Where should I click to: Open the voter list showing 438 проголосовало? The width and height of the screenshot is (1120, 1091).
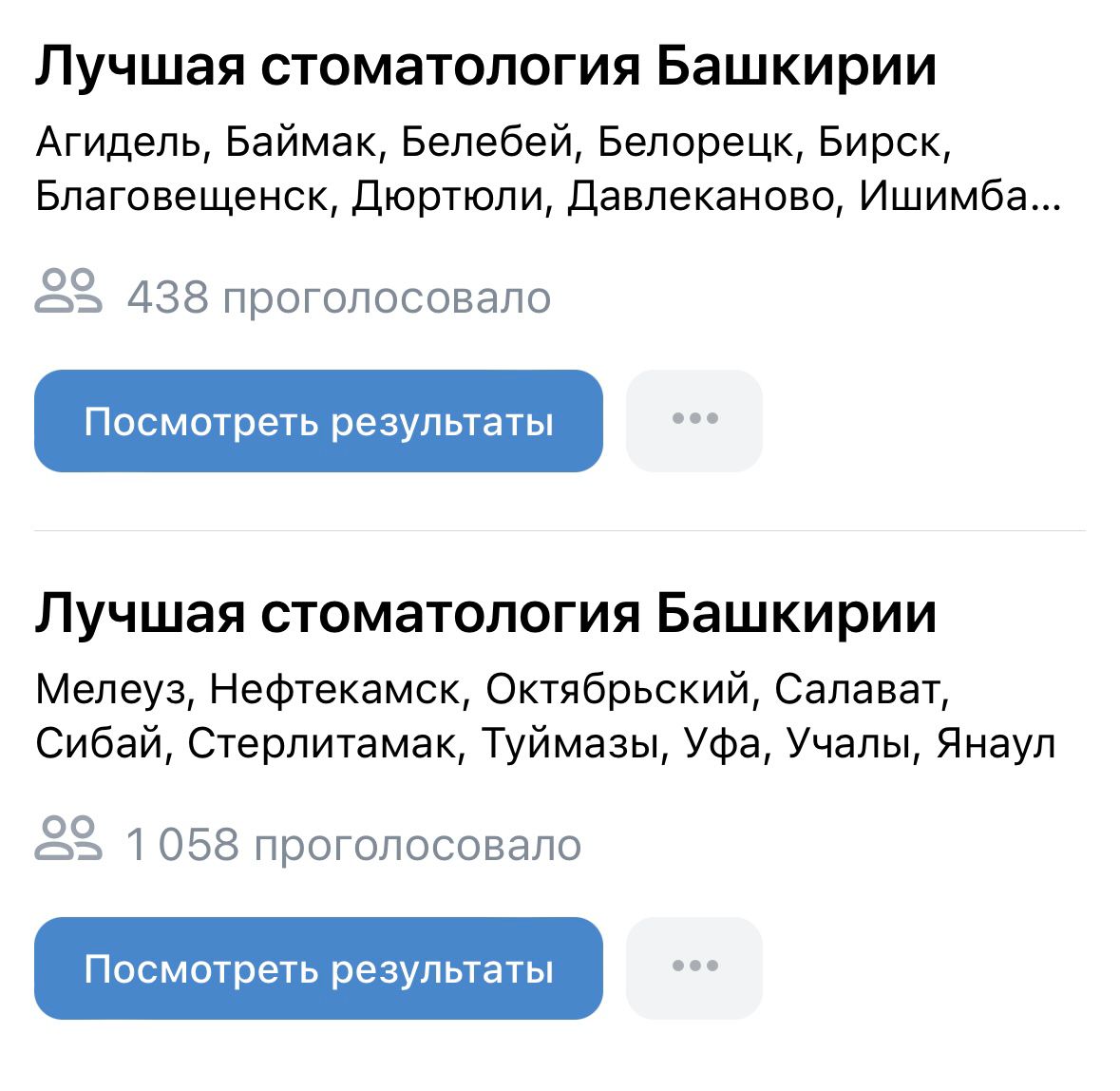point(339,297)
